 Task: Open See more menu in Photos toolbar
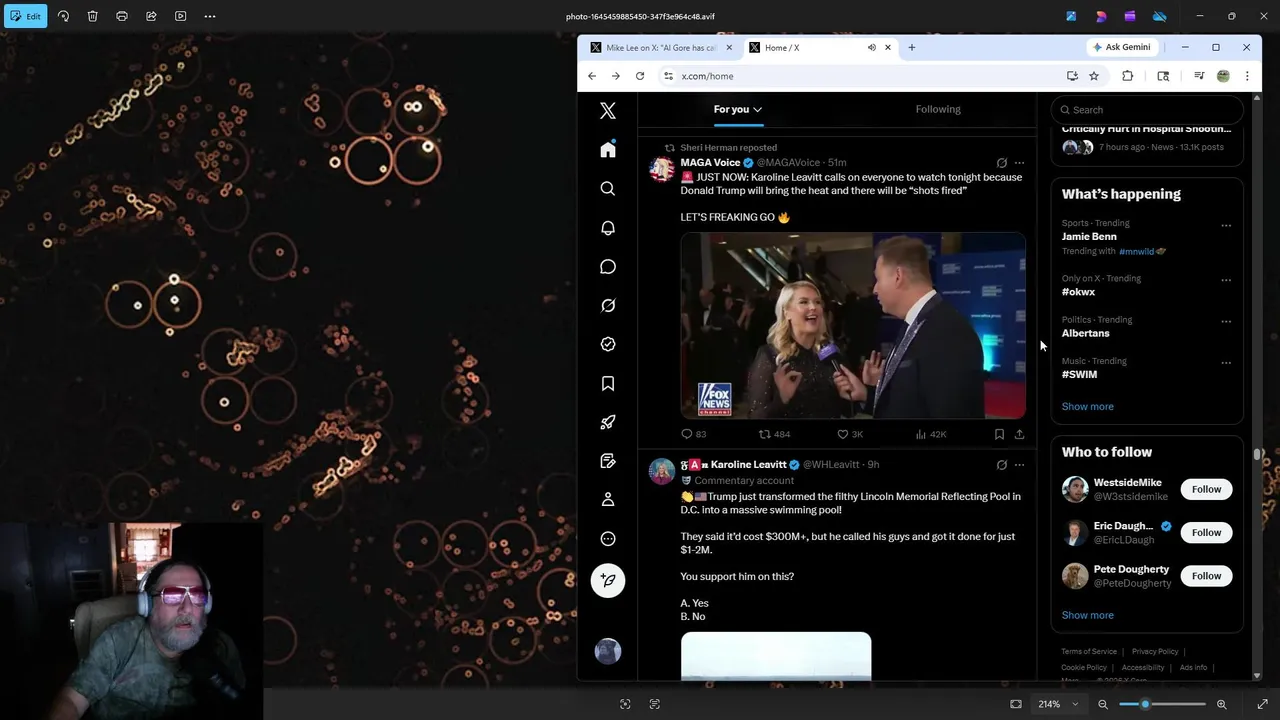pyautogui.click(x=210, y=16)
